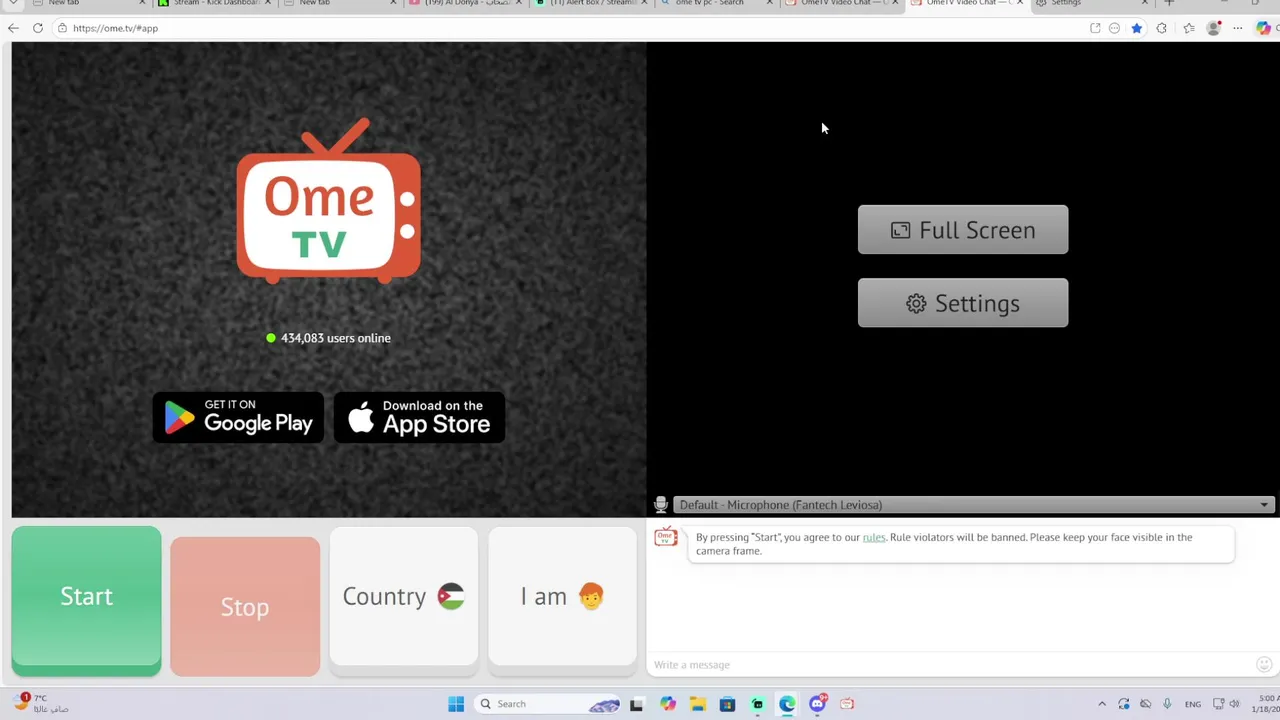Click the Download on the App Store badge
The width and height of the screenshot is (1280, 720).
click(419, 417)
